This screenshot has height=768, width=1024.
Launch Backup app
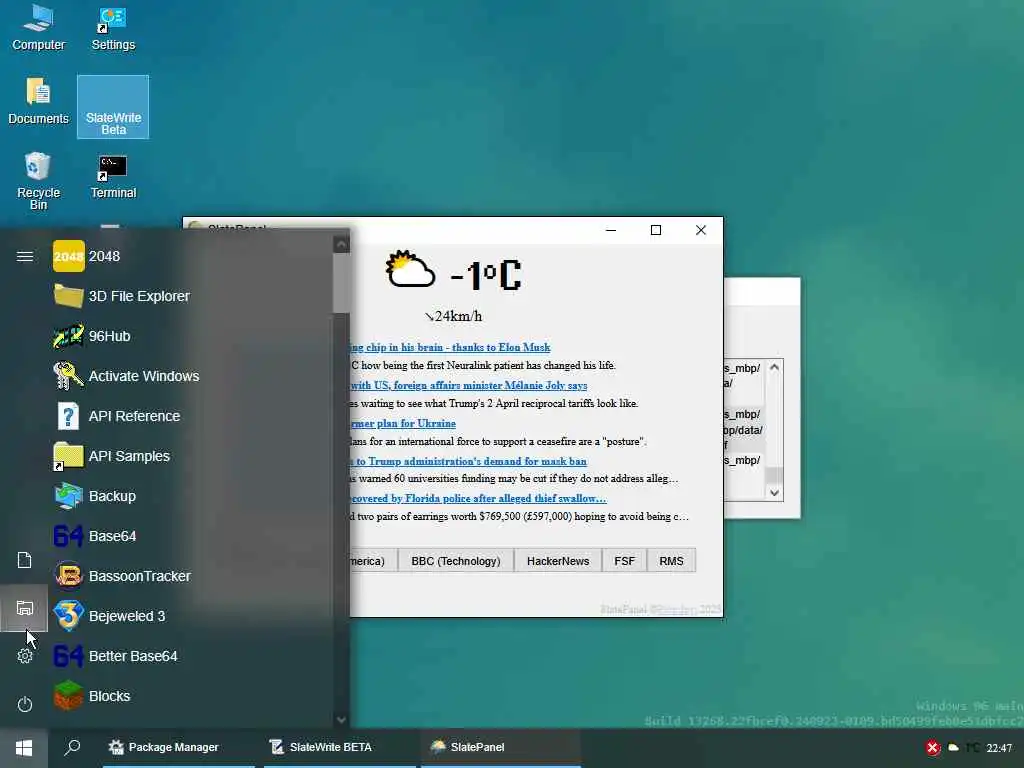tap(191, 496)
